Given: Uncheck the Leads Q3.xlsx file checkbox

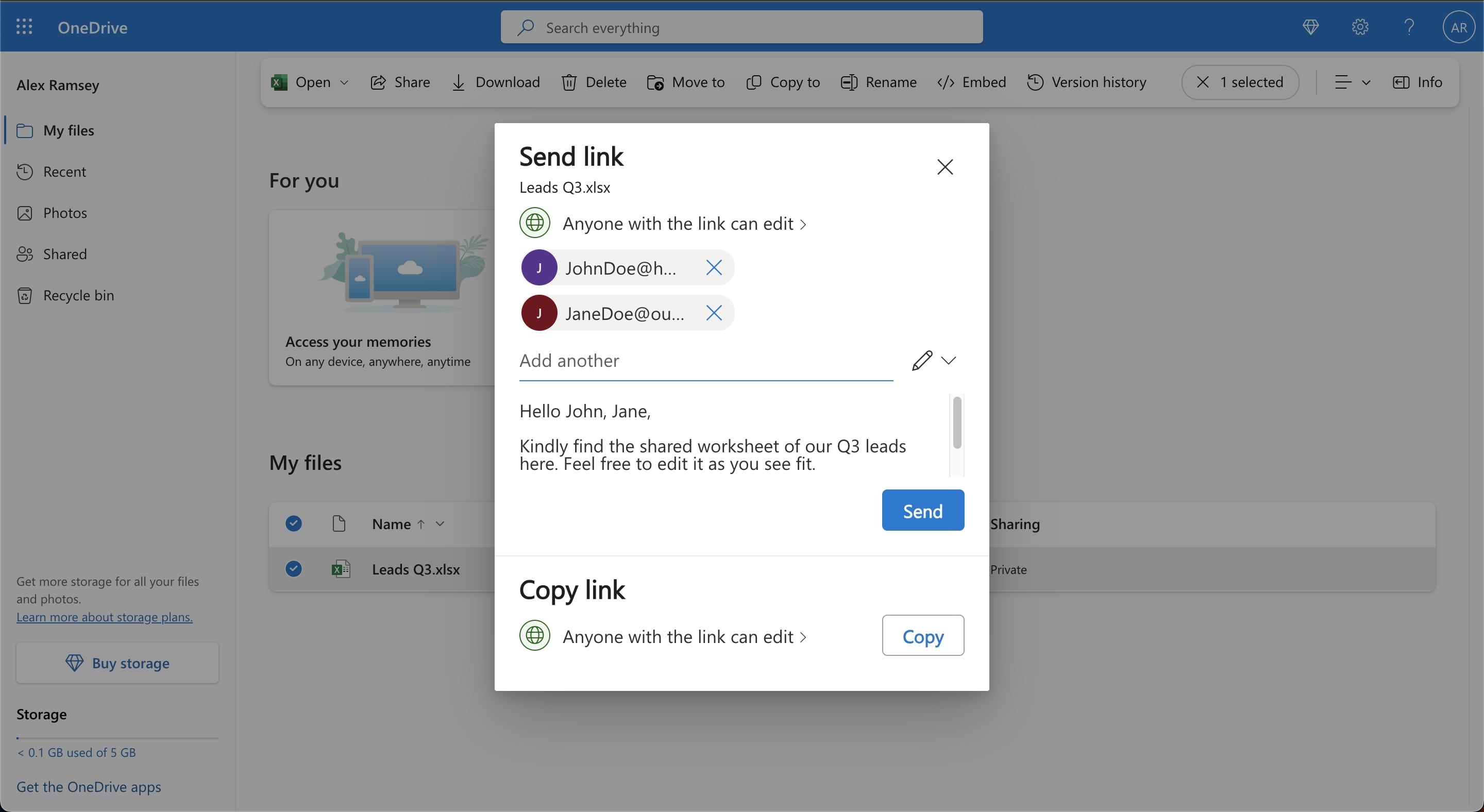Looking at the screenshot, I should tap(294, 569).
